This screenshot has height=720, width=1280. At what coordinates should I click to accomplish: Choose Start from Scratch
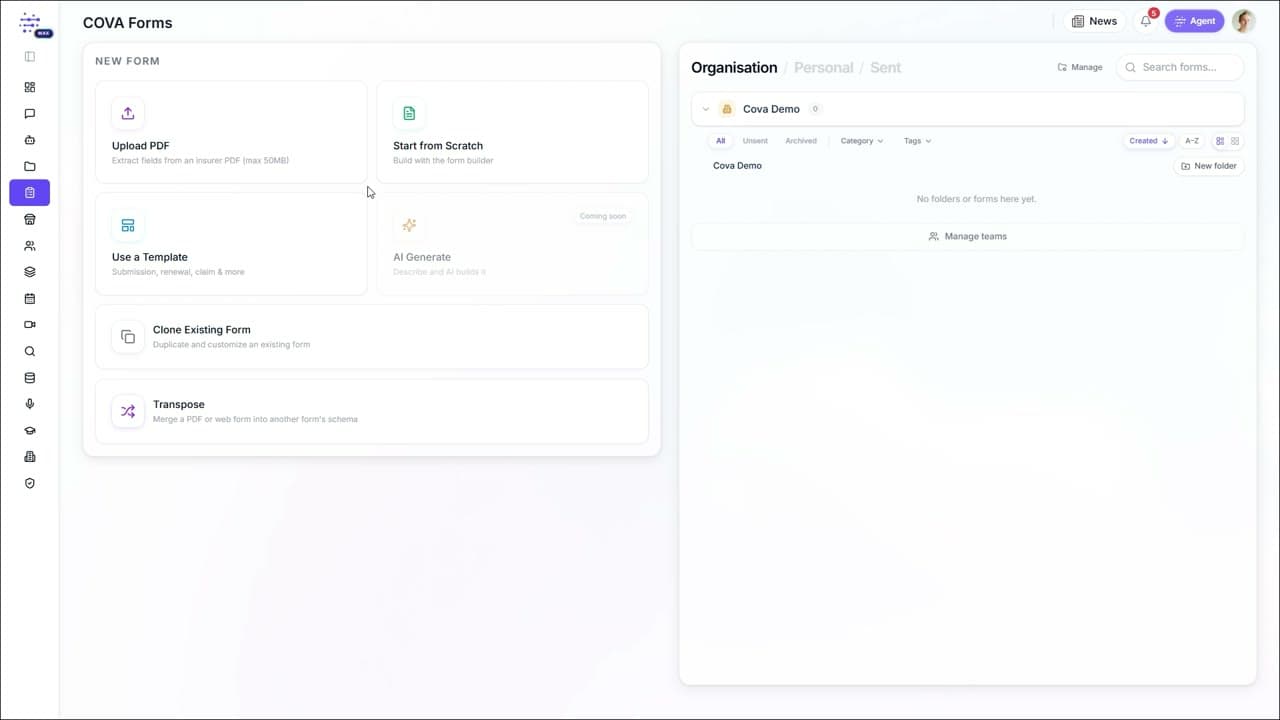(x=512, y=132)
